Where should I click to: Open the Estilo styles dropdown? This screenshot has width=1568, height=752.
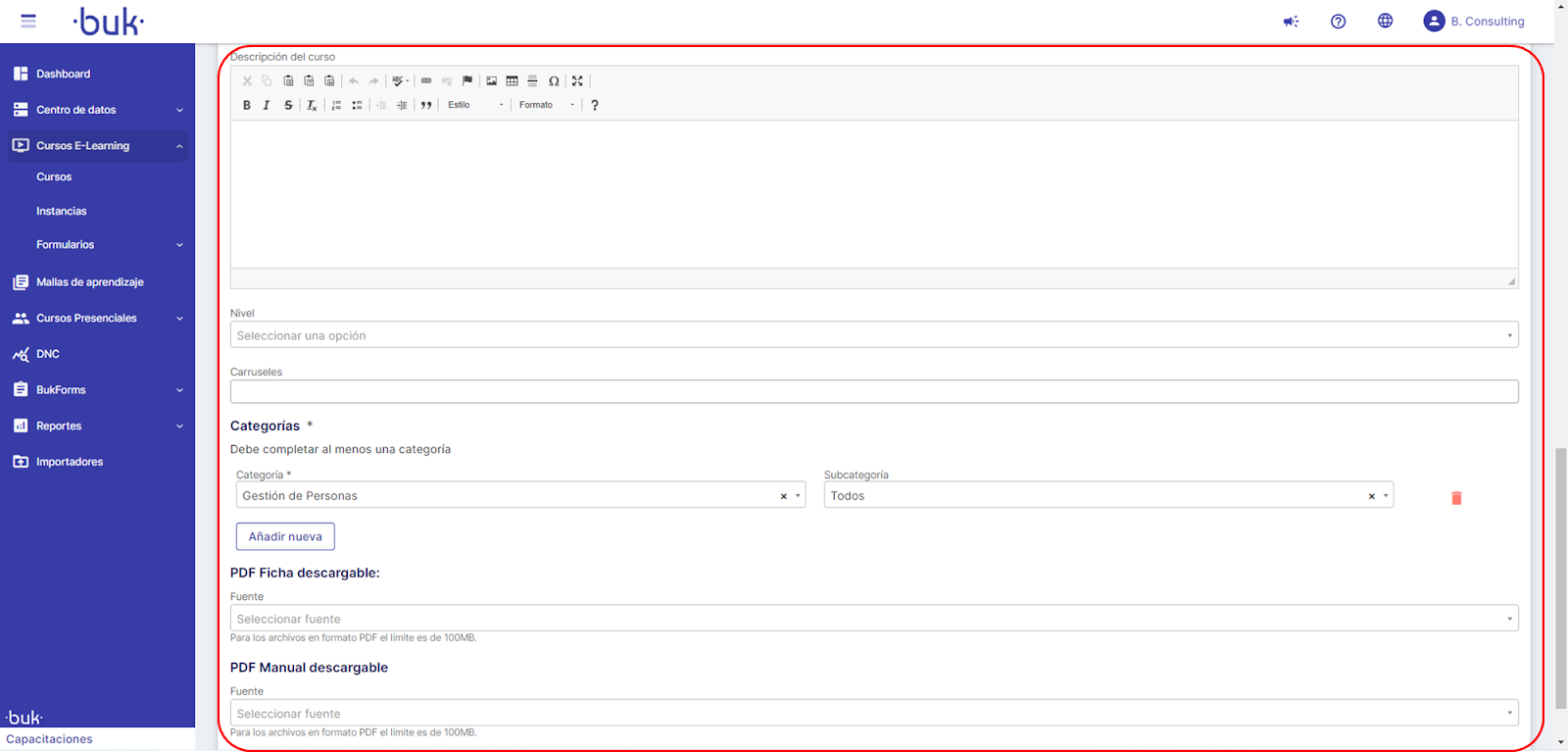[x=475, y=105]
